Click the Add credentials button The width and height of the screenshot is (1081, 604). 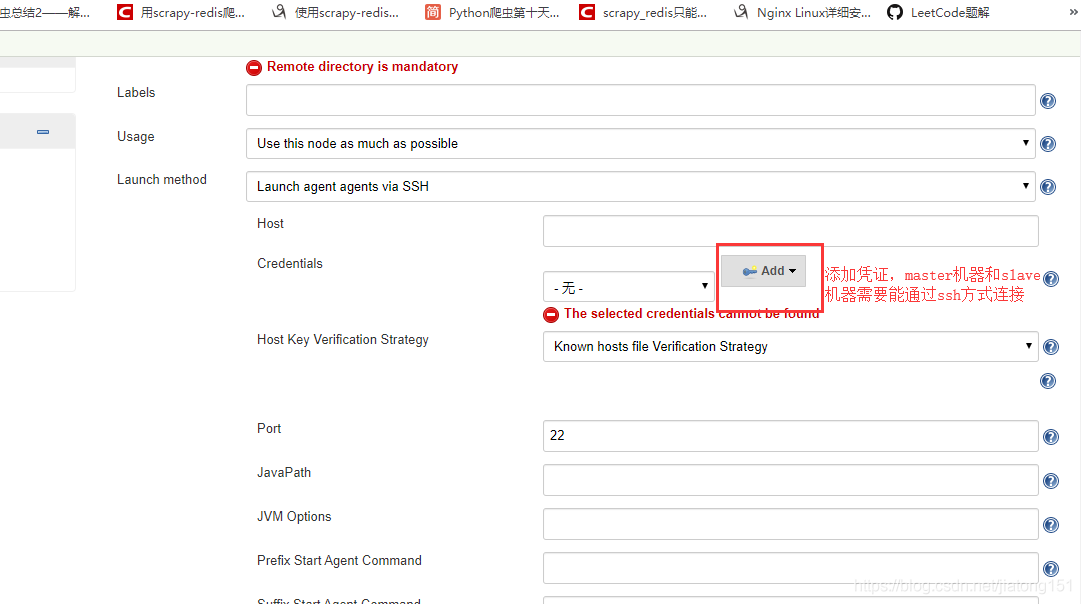click(x=764, y=271)
